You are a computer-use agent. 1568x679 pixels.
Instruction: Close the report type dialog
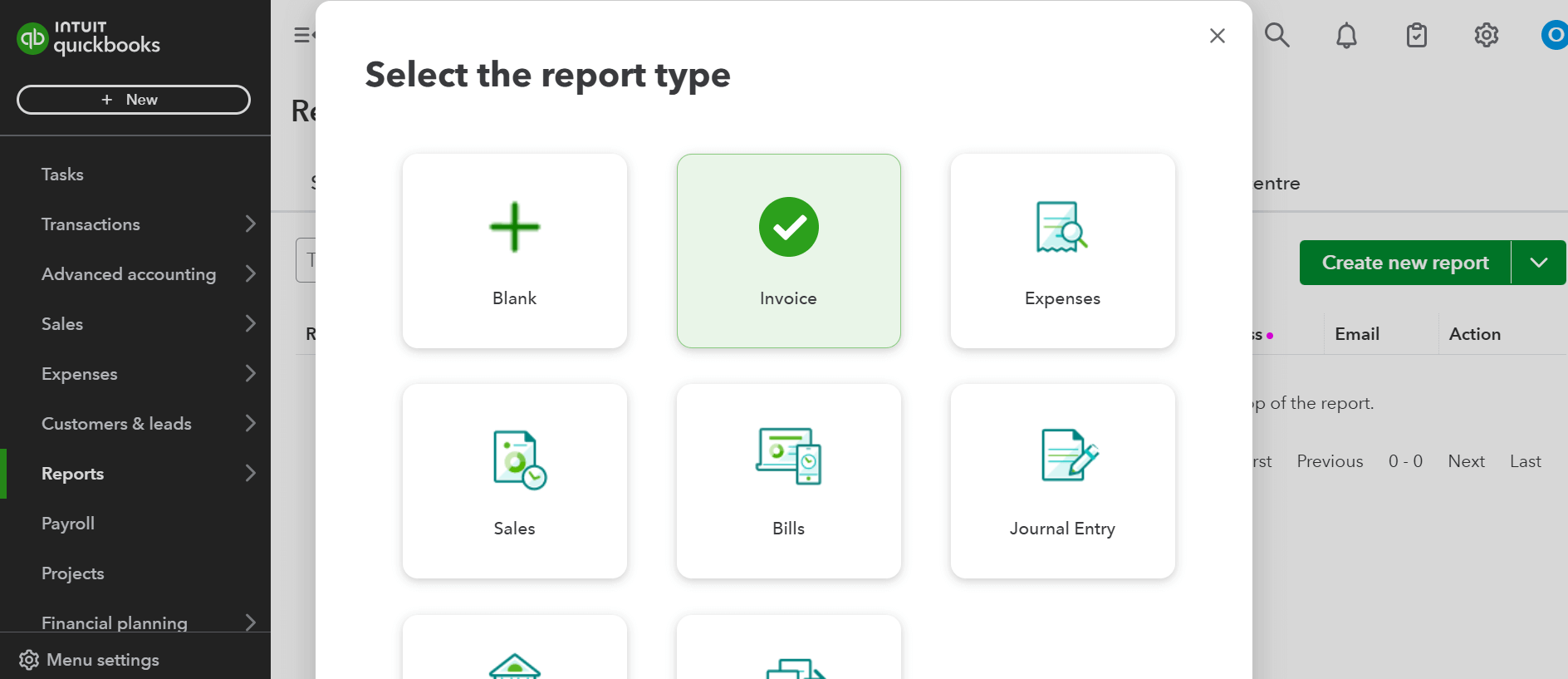click(1217, 36)
